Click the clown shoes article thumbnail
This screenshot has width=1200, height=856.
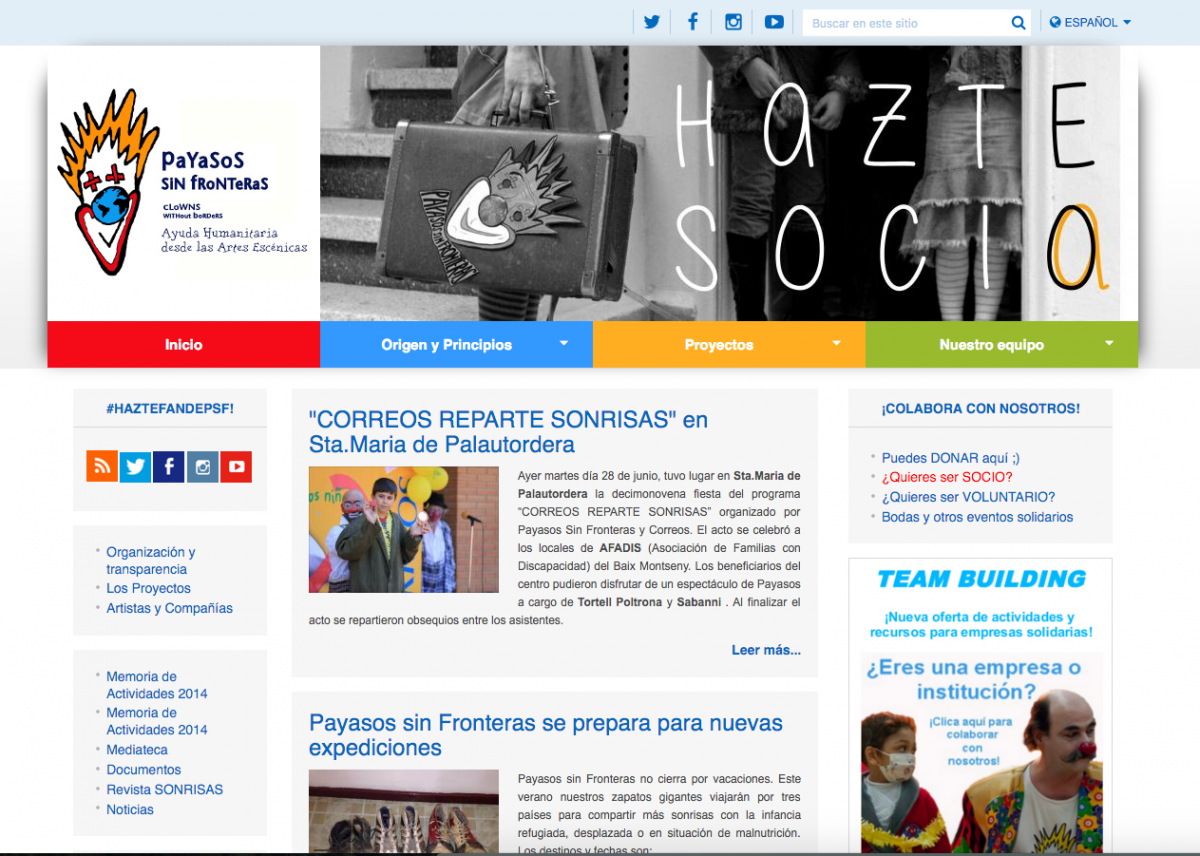404,812
